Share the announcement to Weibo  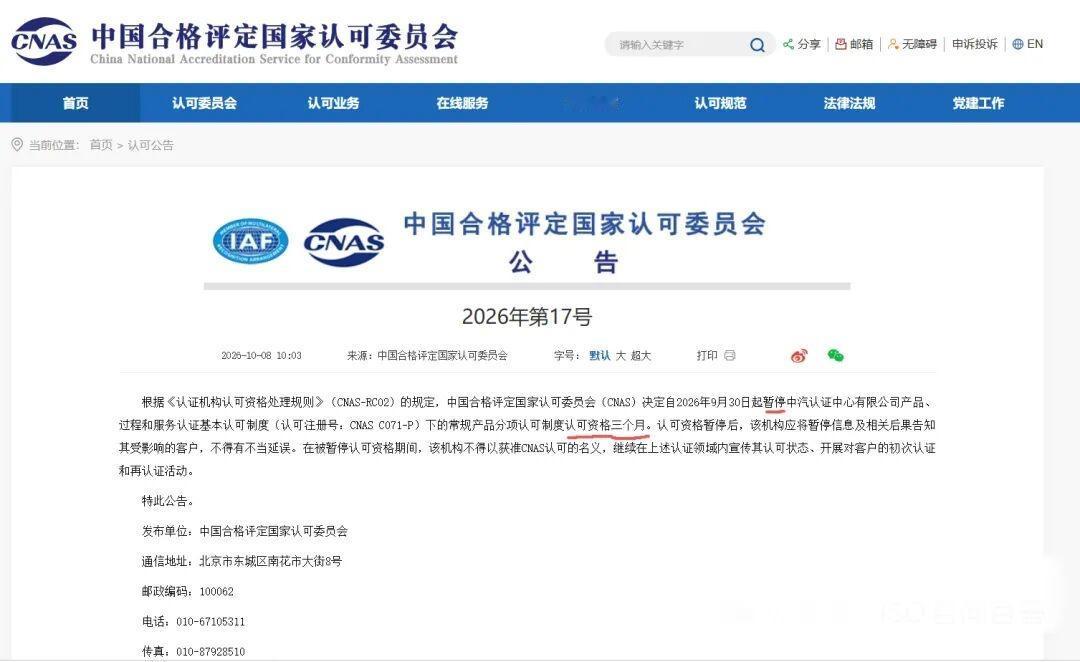(x=799, y=355)
